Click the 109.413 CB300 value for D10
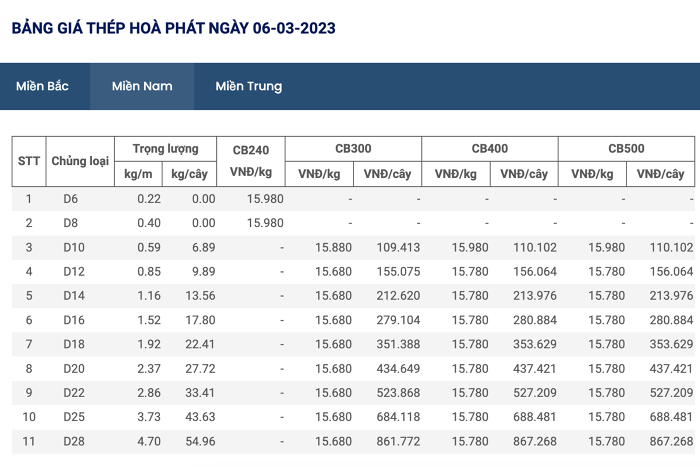The image size is (700, 467). pos(398,247)
